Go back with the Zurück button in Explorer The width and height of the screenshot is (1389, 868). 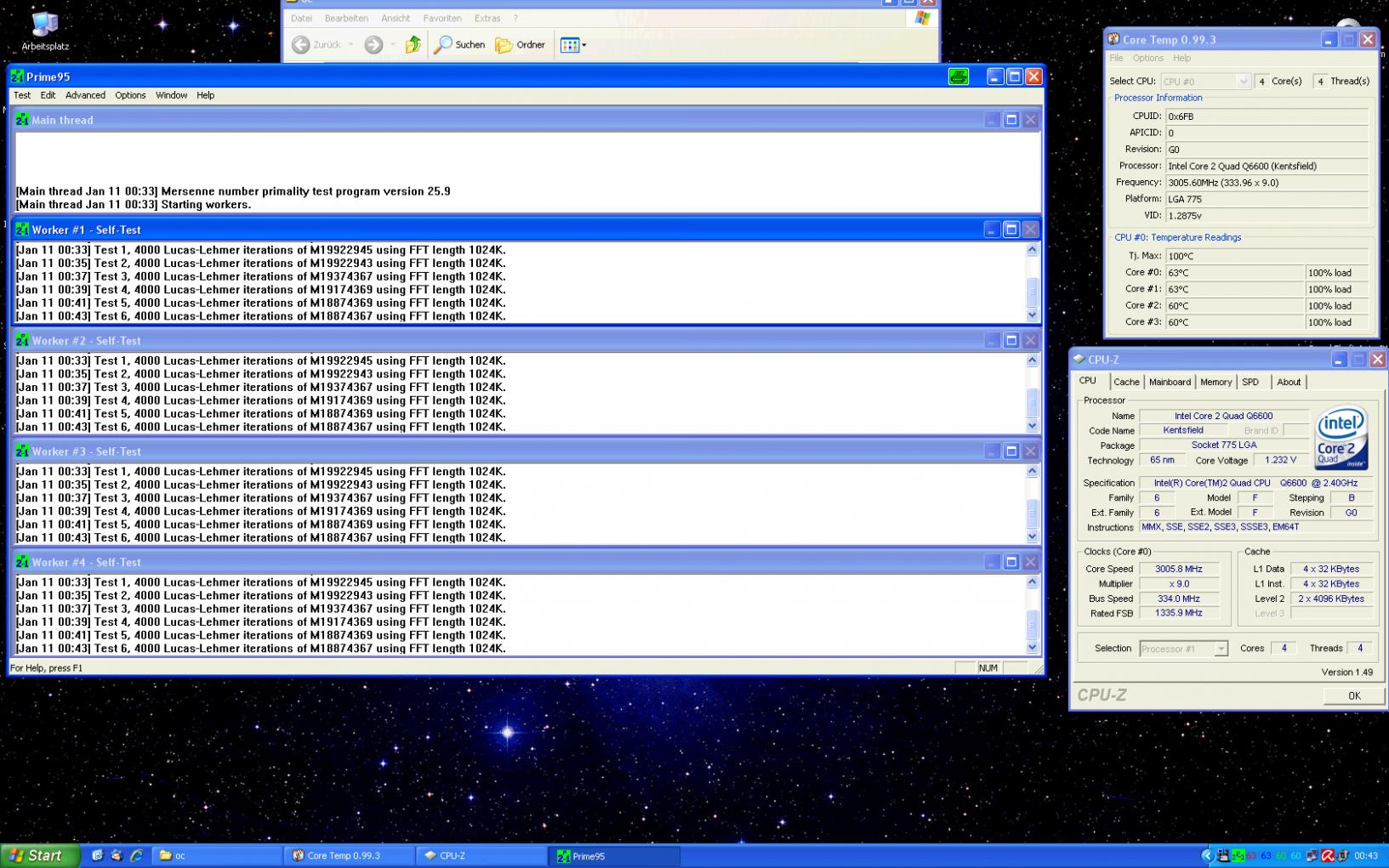[x=316, y=45]
